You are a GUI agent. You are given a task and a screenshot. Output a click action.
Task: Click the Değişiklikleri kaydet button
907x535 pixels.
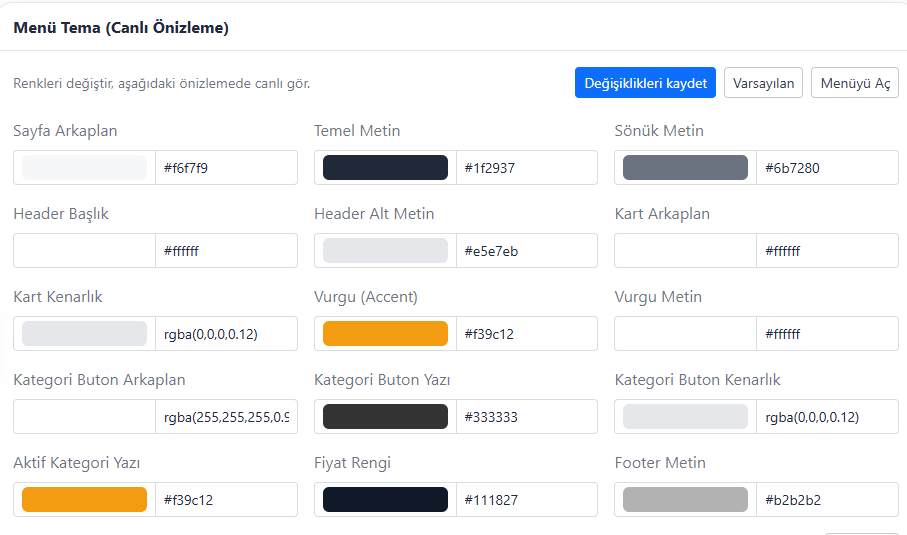coord(646,83)
